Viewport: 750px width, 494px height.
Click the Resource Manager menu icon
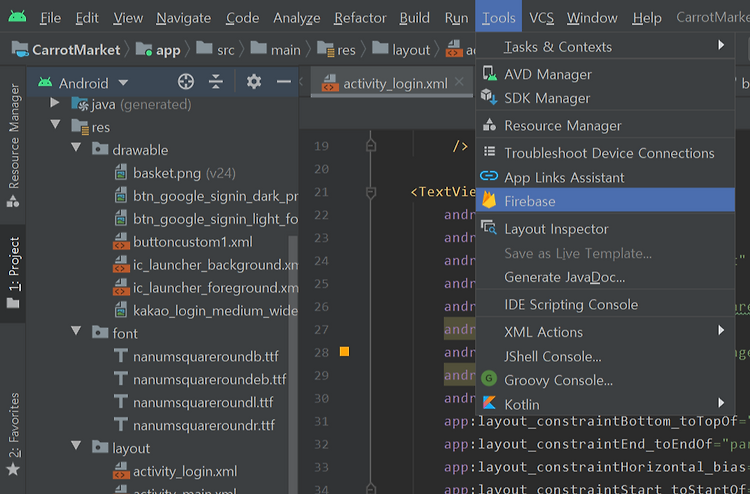[x=489, y=125]
